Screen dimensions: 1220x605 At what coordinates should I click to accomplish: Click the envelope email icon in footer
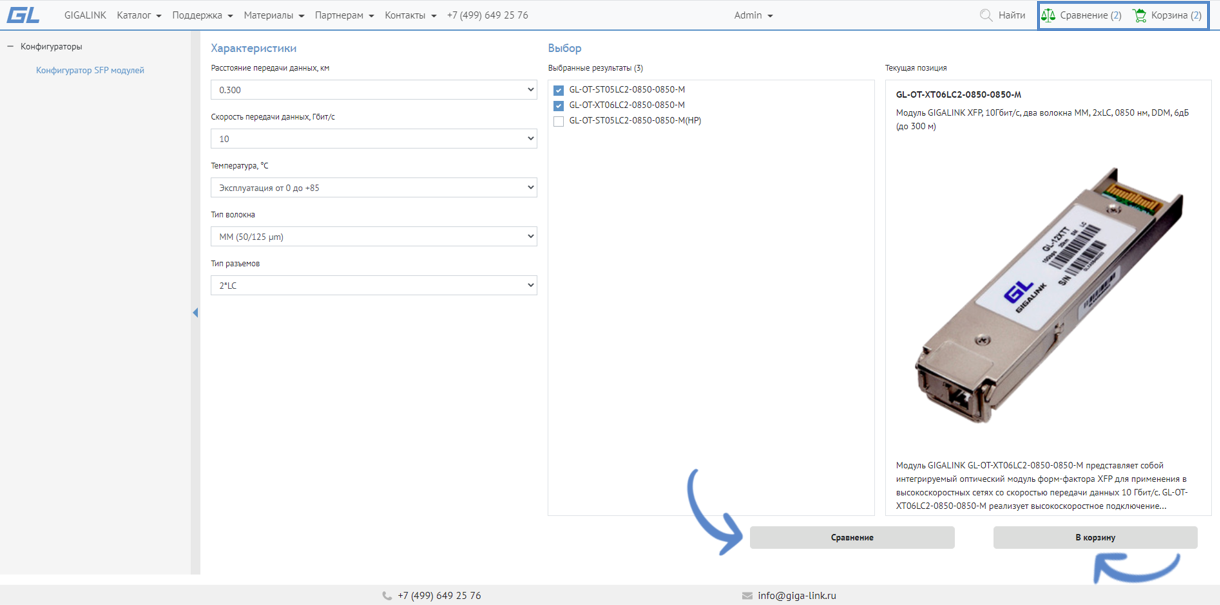pyautogui.click(x=747, y=596)
